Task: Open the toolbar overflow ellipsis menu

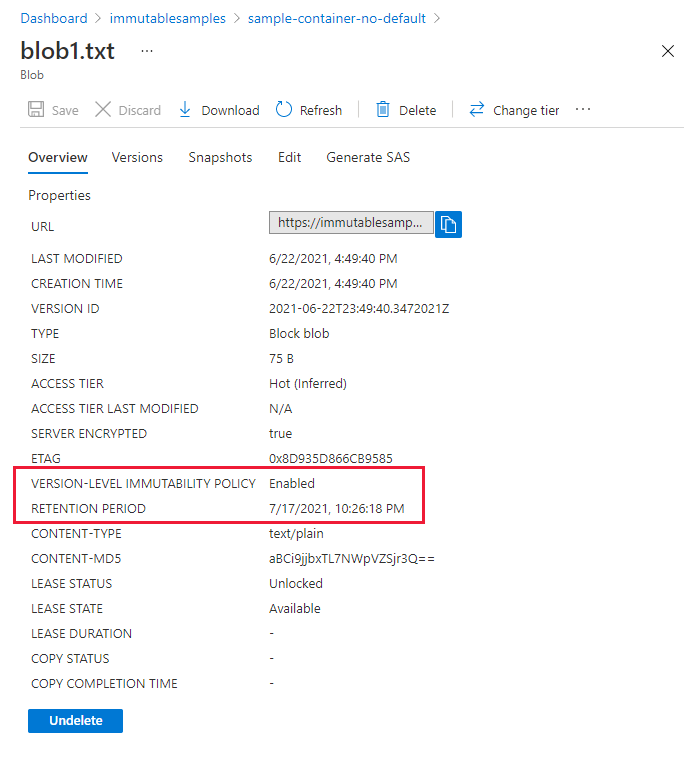Action: pos(583,110)
